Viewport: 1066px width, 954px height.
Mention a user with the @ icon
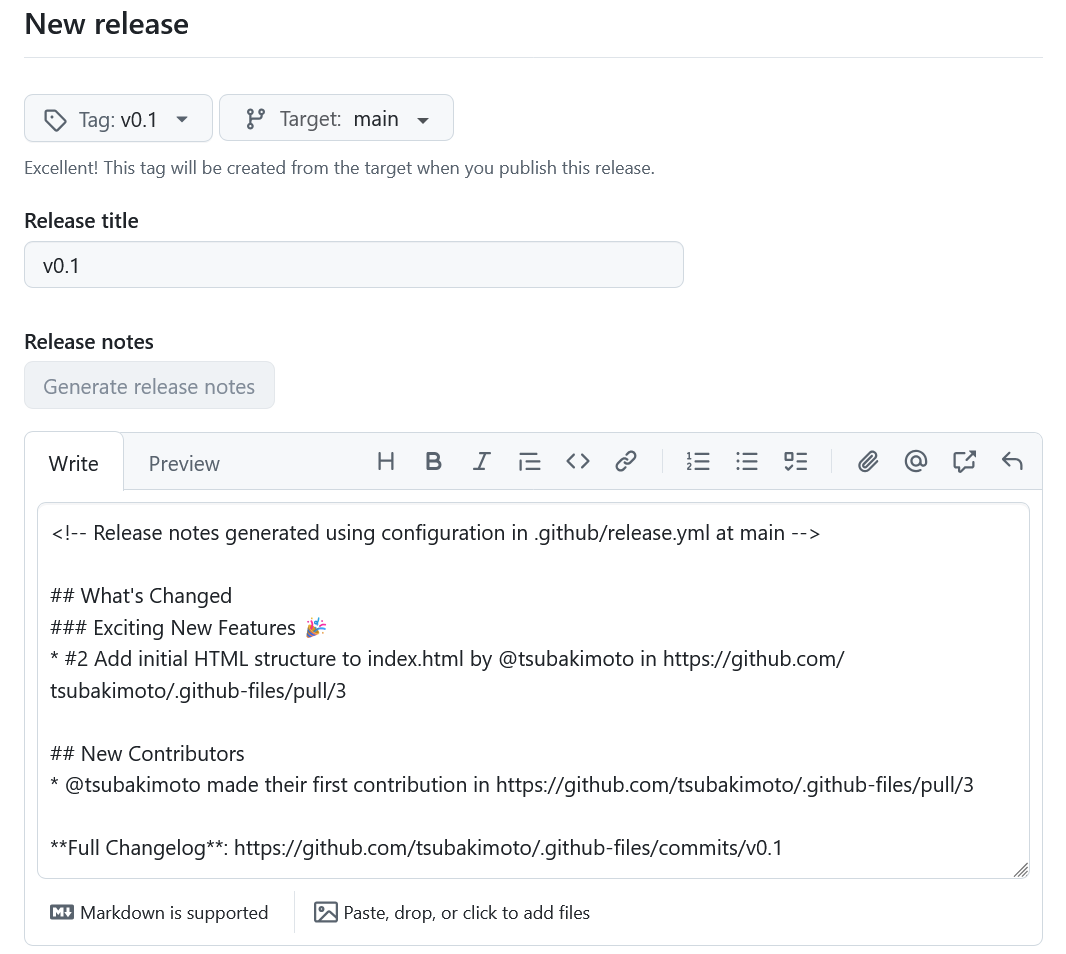click(916, 462)
